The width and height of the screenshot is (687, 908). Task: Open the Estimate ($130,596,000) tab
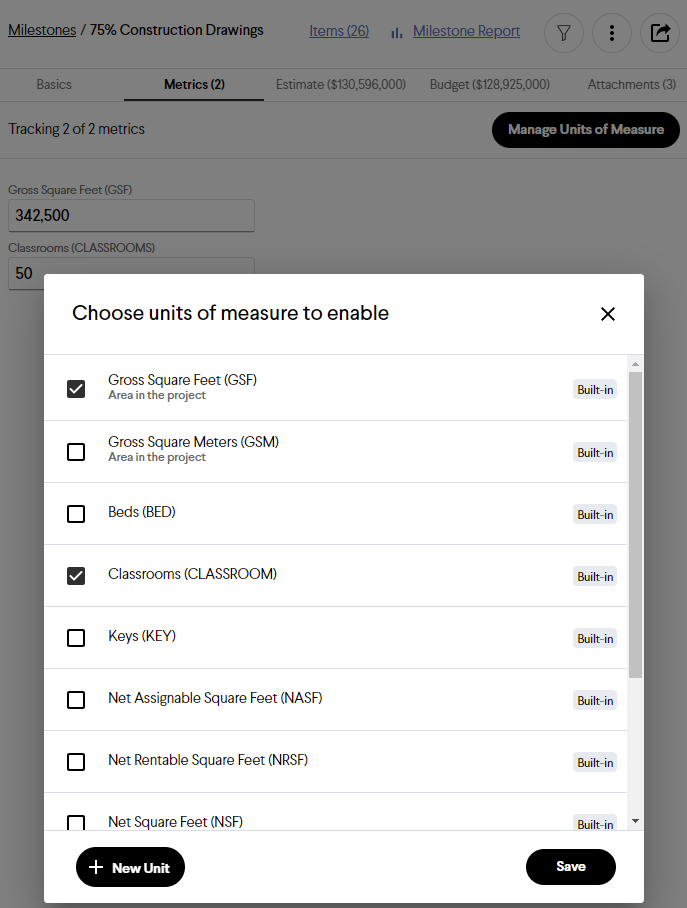341,85
